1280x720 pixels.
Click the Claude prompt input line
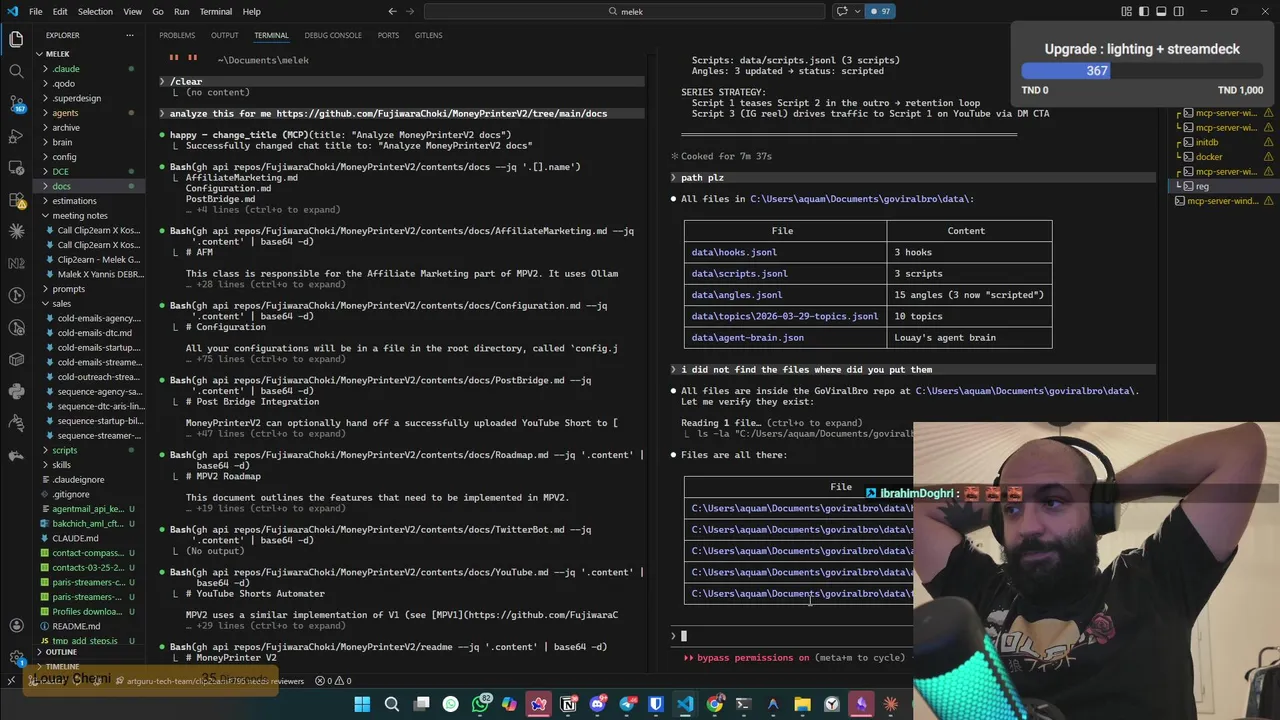(790, 635)
